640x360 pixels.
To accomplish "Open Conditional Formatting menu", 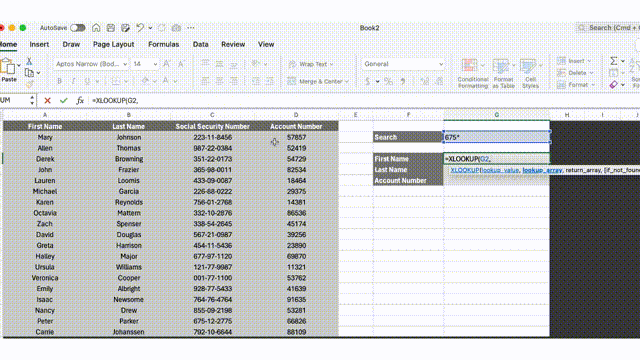I will 473,73.
